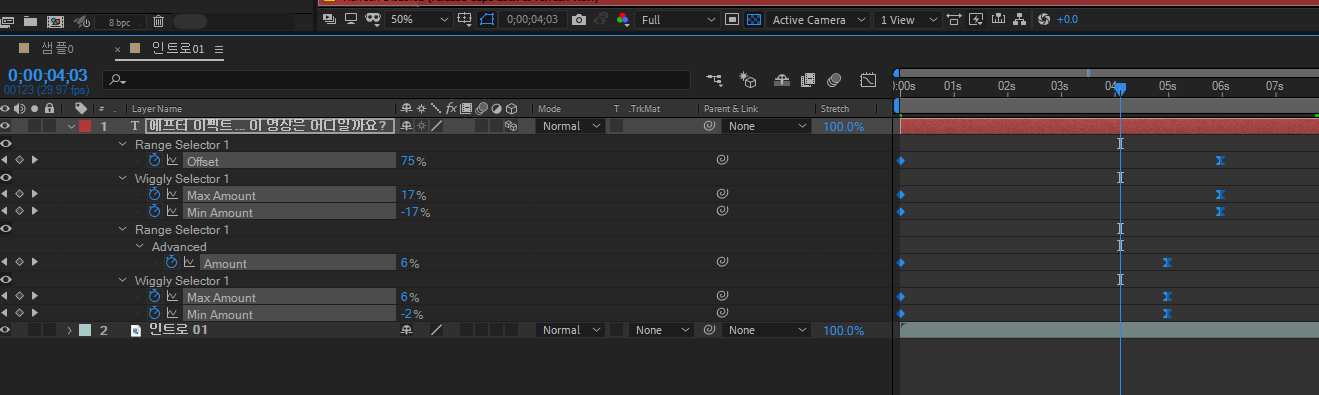Viewport: 1319px width, 395px height.
Task: Open the show channel RGB color icon
Action: coord(623,20)
